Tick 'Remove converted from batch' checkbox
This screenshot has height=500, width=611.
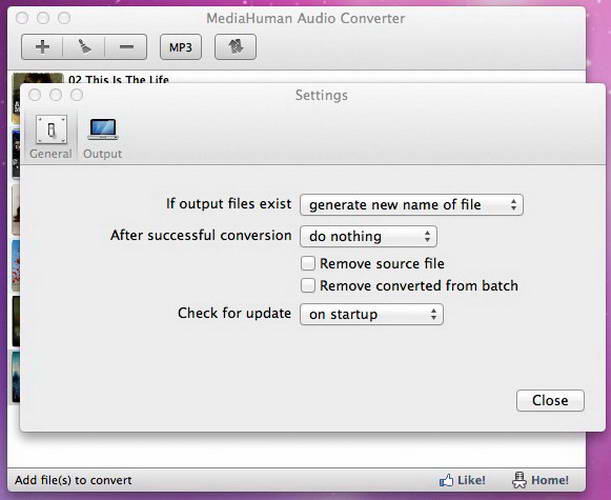[x=308, y=286]
